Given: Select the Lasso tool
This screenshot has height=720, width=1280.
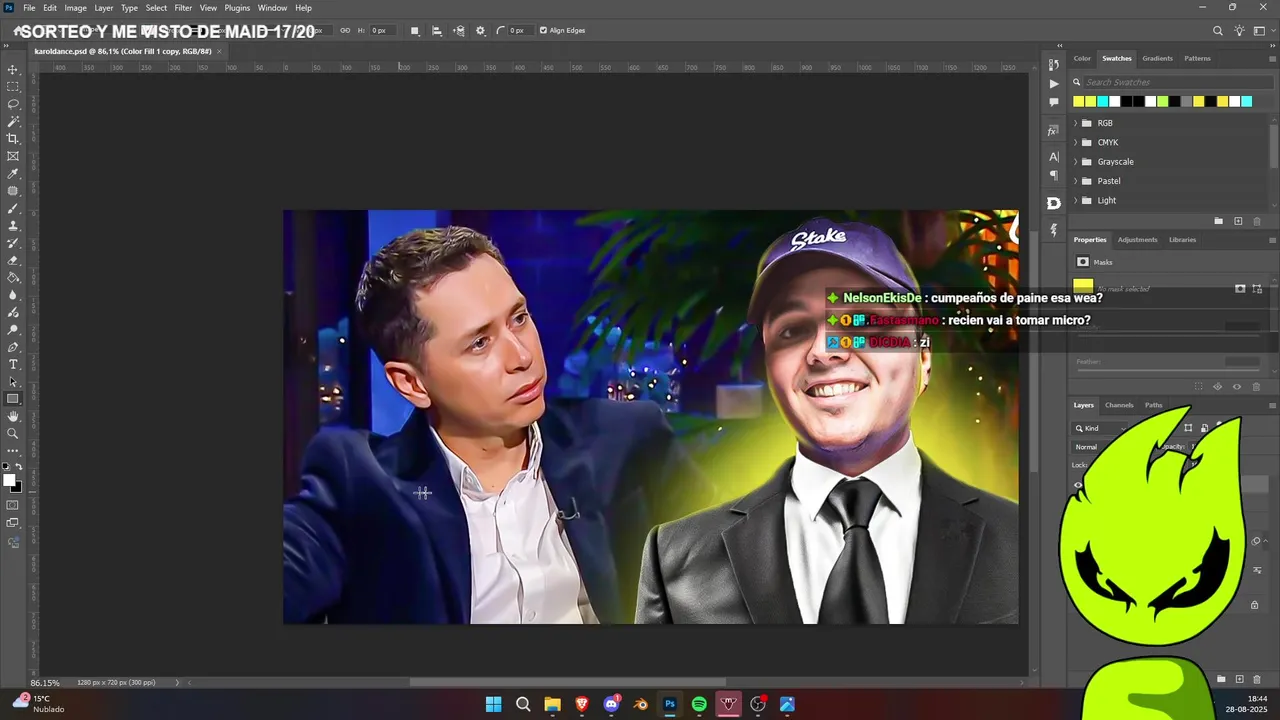Looking at the screenshot, I should (x=13, y=104).
